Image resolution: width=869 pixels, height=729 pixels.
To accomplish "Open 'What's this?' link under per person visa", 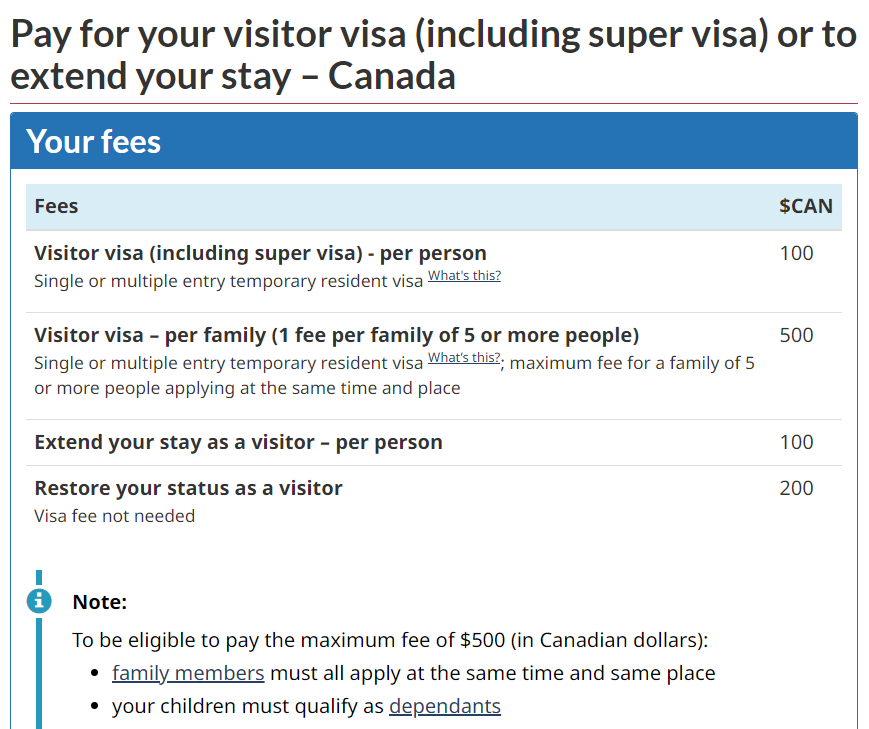I will point(464,276).
